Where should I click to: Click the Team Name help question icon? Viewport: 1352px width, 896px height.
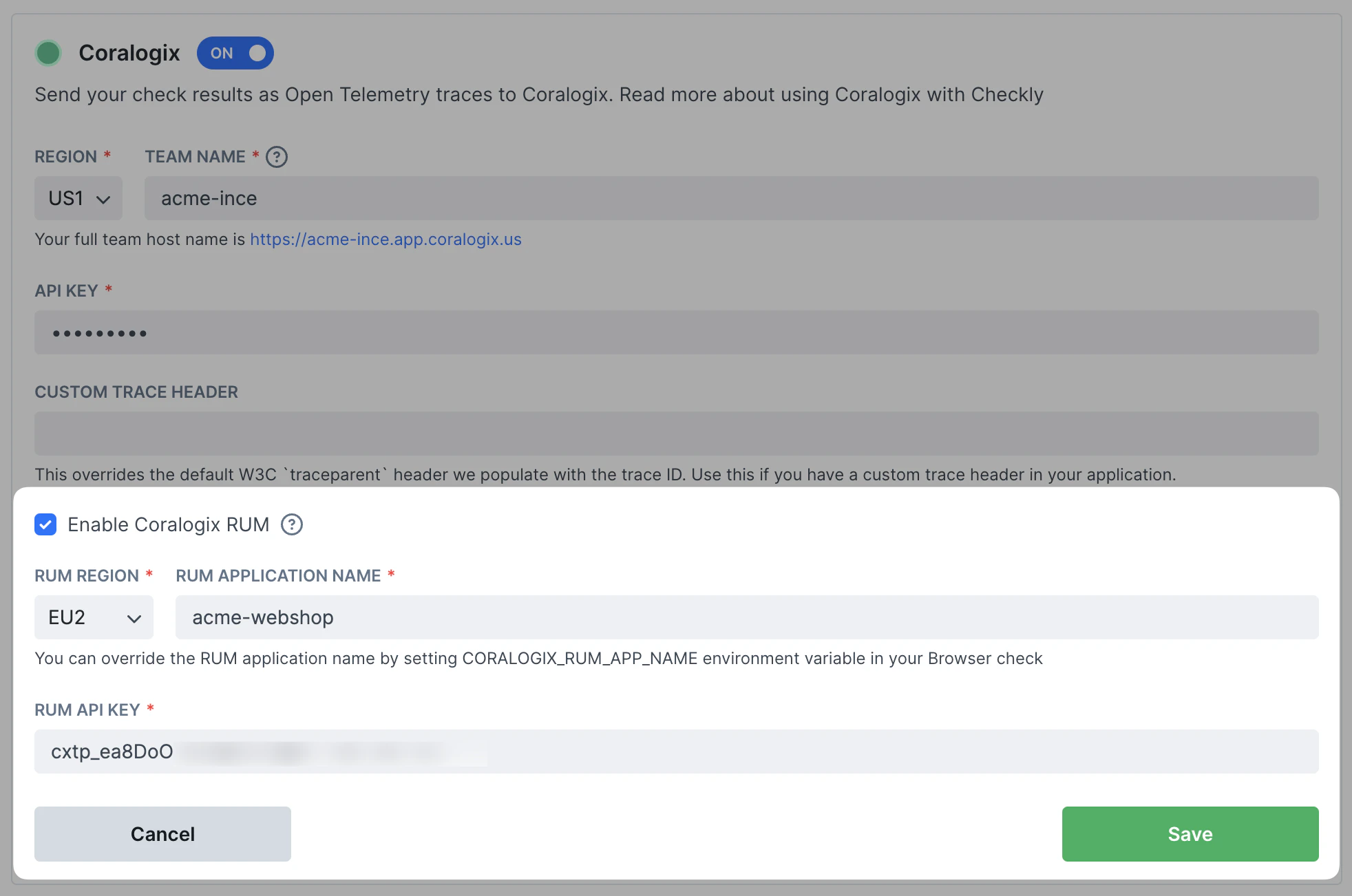[277, 157]
